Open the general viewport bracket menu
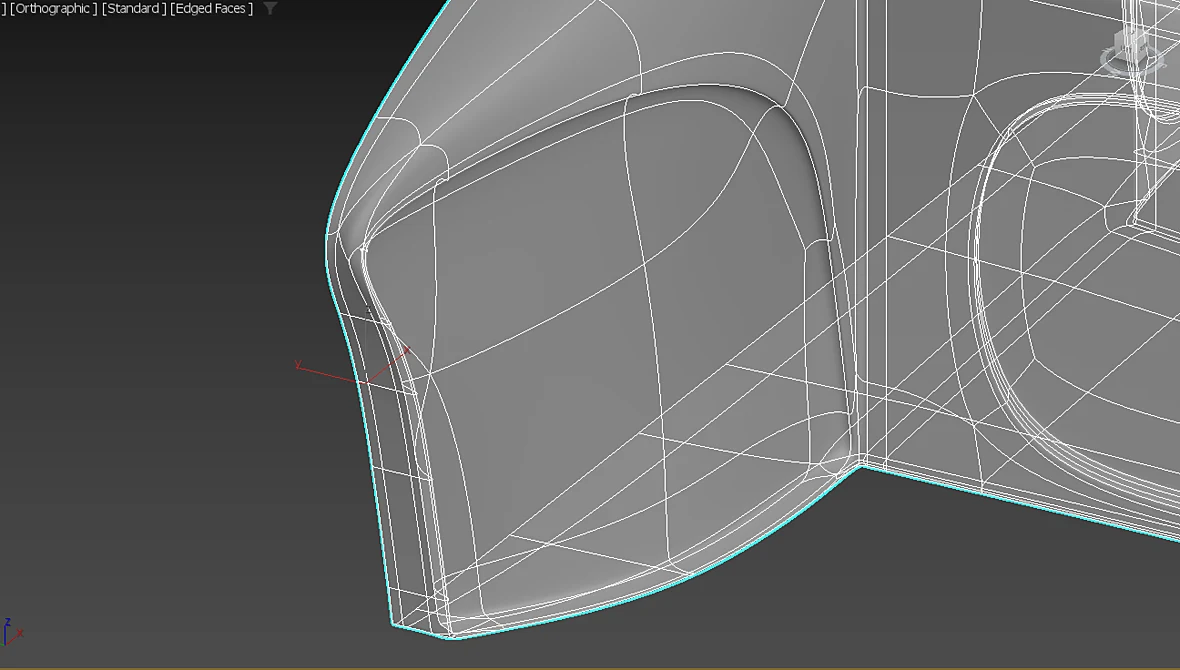Image resolution: width=1180 pixels, height=670 pixels. pyautogui.click(x=3, y=8)
